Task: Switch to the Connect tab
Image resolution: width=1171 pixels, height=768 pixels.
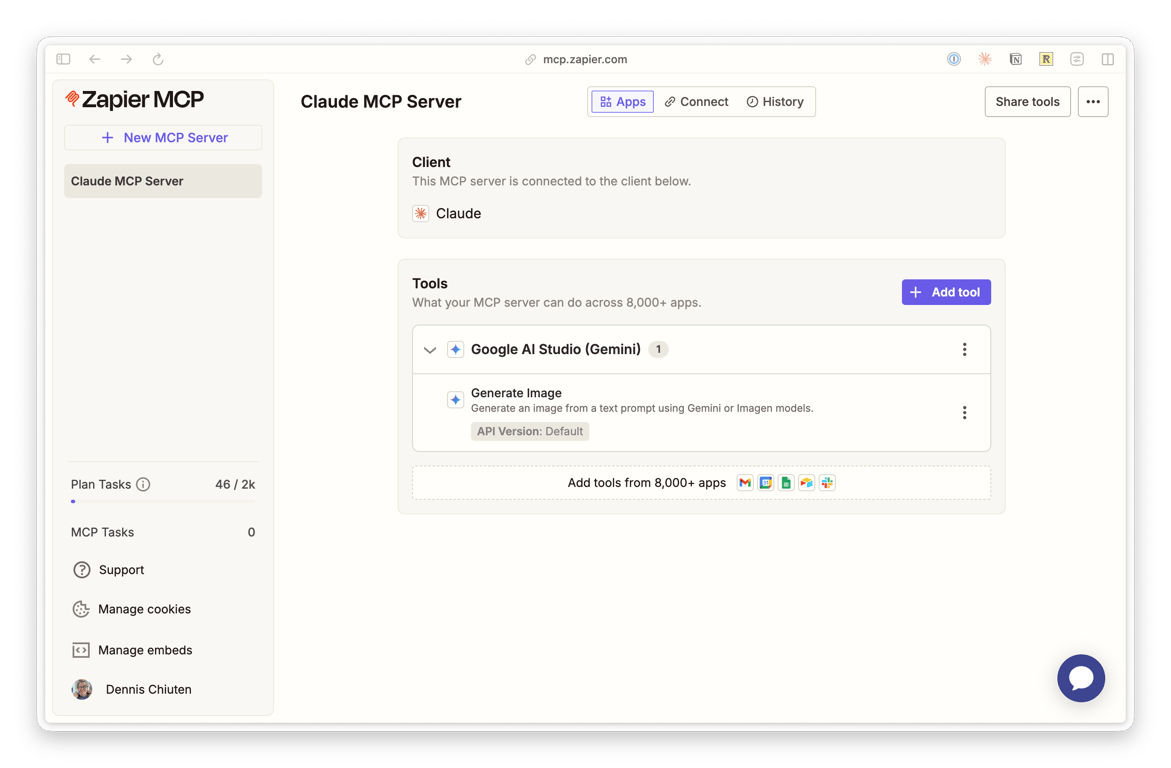Action: tap(696, 102)
